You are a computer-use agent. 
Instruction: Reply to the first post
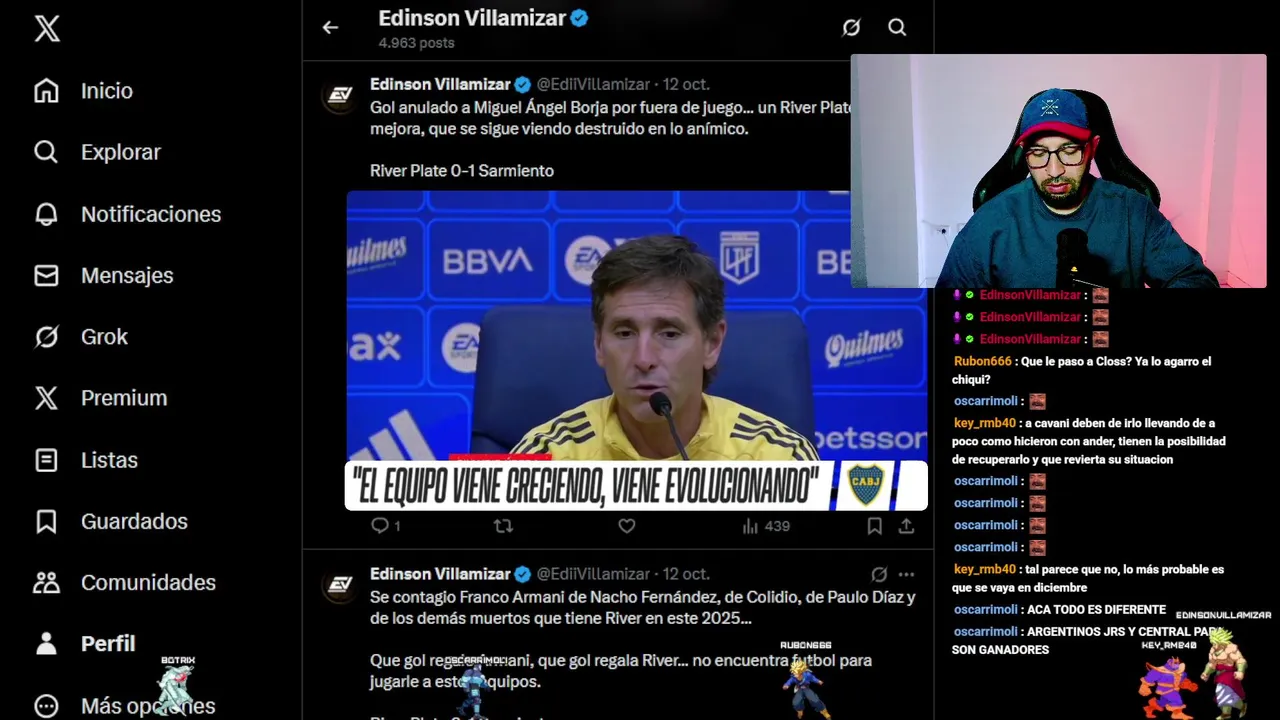[386, 526]
